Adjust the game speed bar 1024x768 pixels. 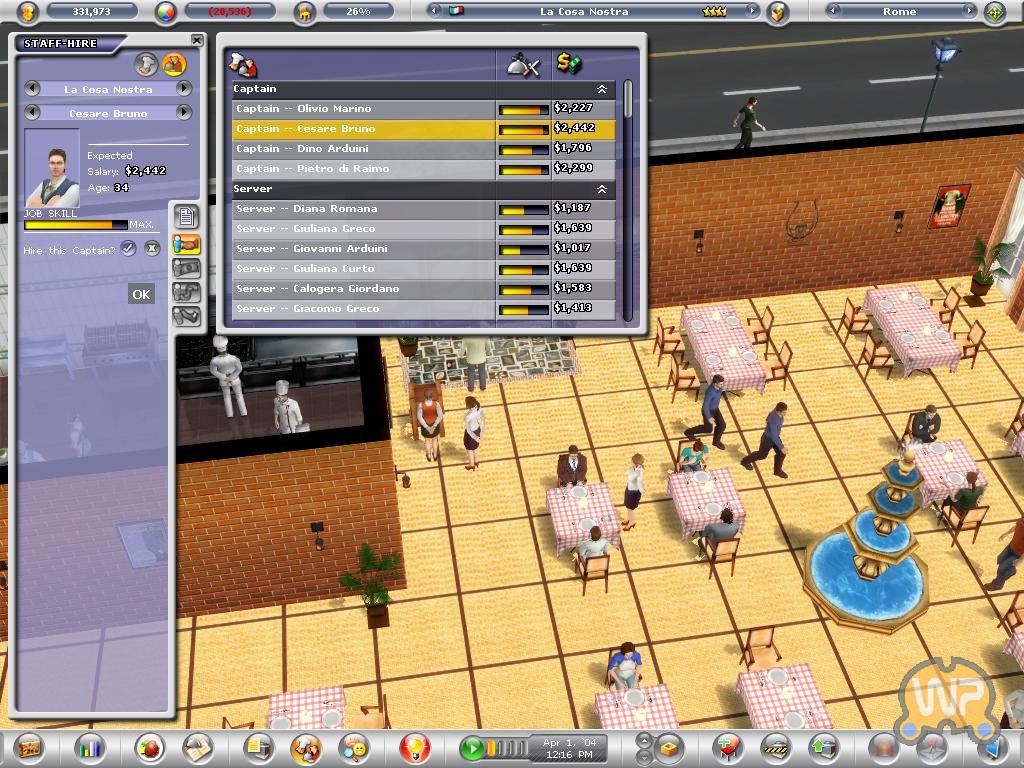(508, 747)
